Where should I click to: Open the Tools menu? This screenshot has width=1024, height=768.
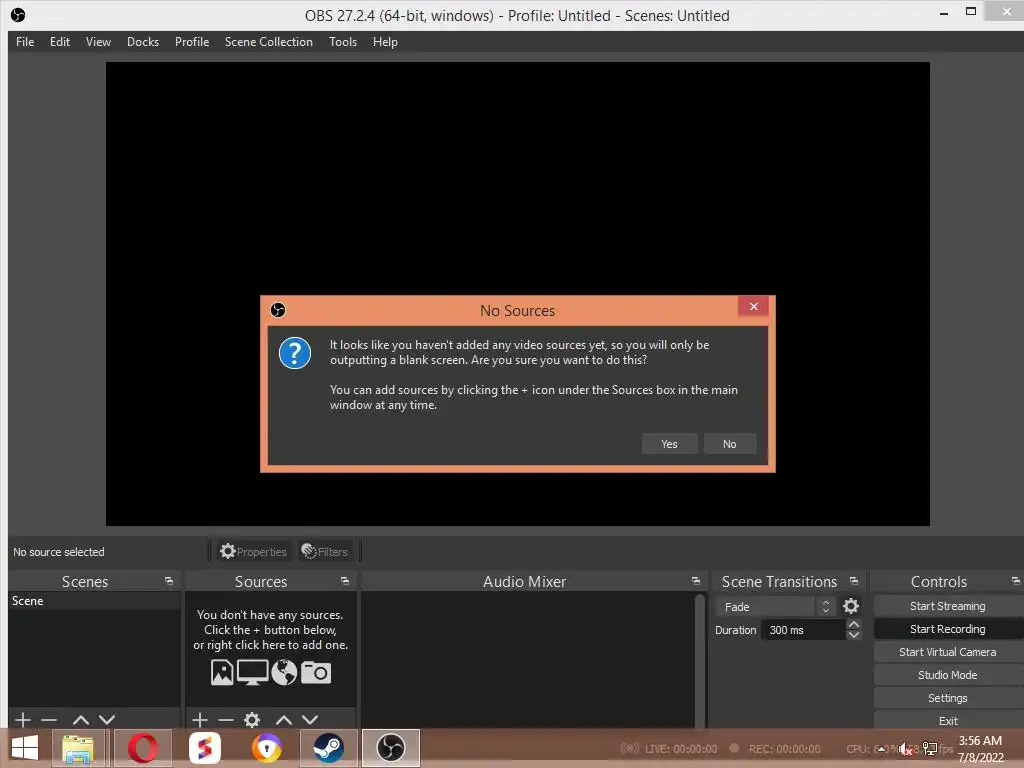point(343,42)
